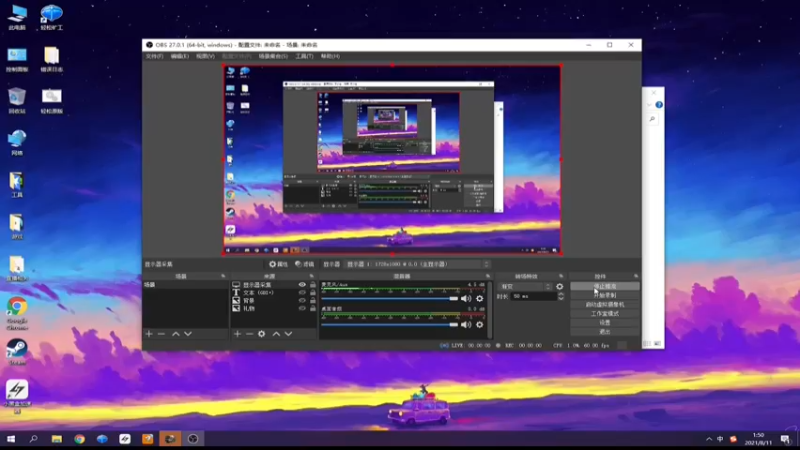This screenshot has height=450, width=800.
Task: Open 桌面音频 audio settings gear
Action: click(480, 324)
